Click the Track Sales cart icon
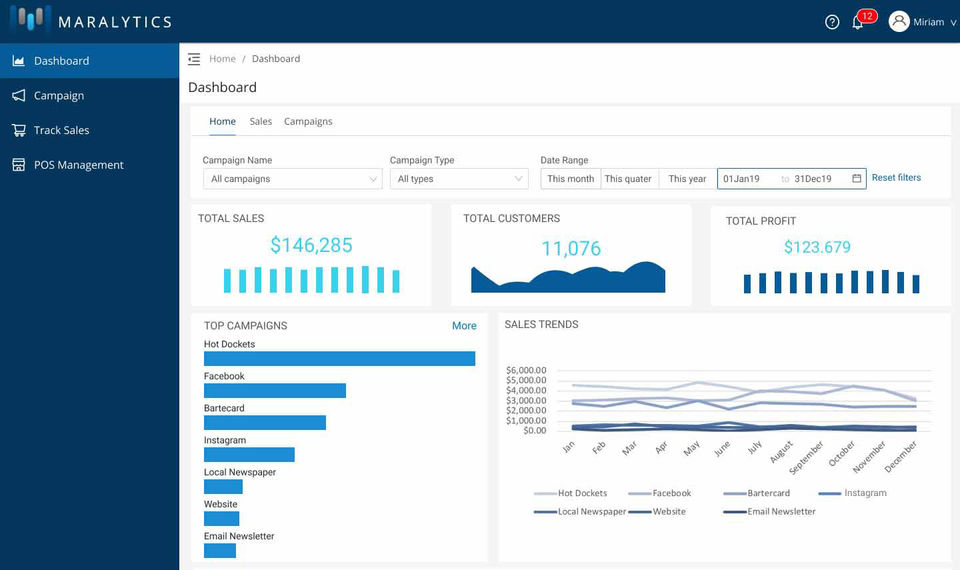960x570 pixels. coord(18,130)
